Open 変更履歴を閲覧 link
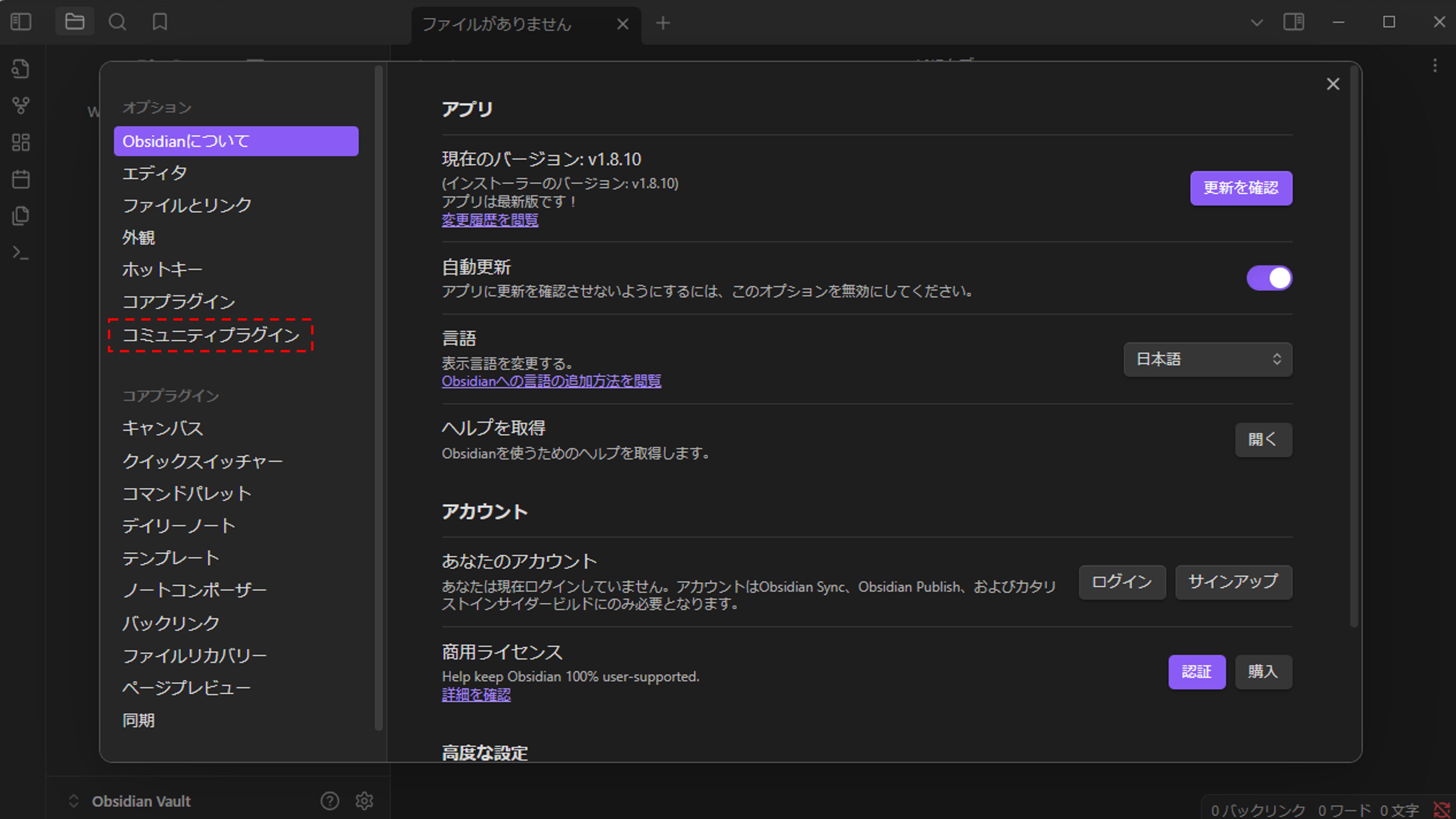The image size is (1456, 819). pos(490,220)
